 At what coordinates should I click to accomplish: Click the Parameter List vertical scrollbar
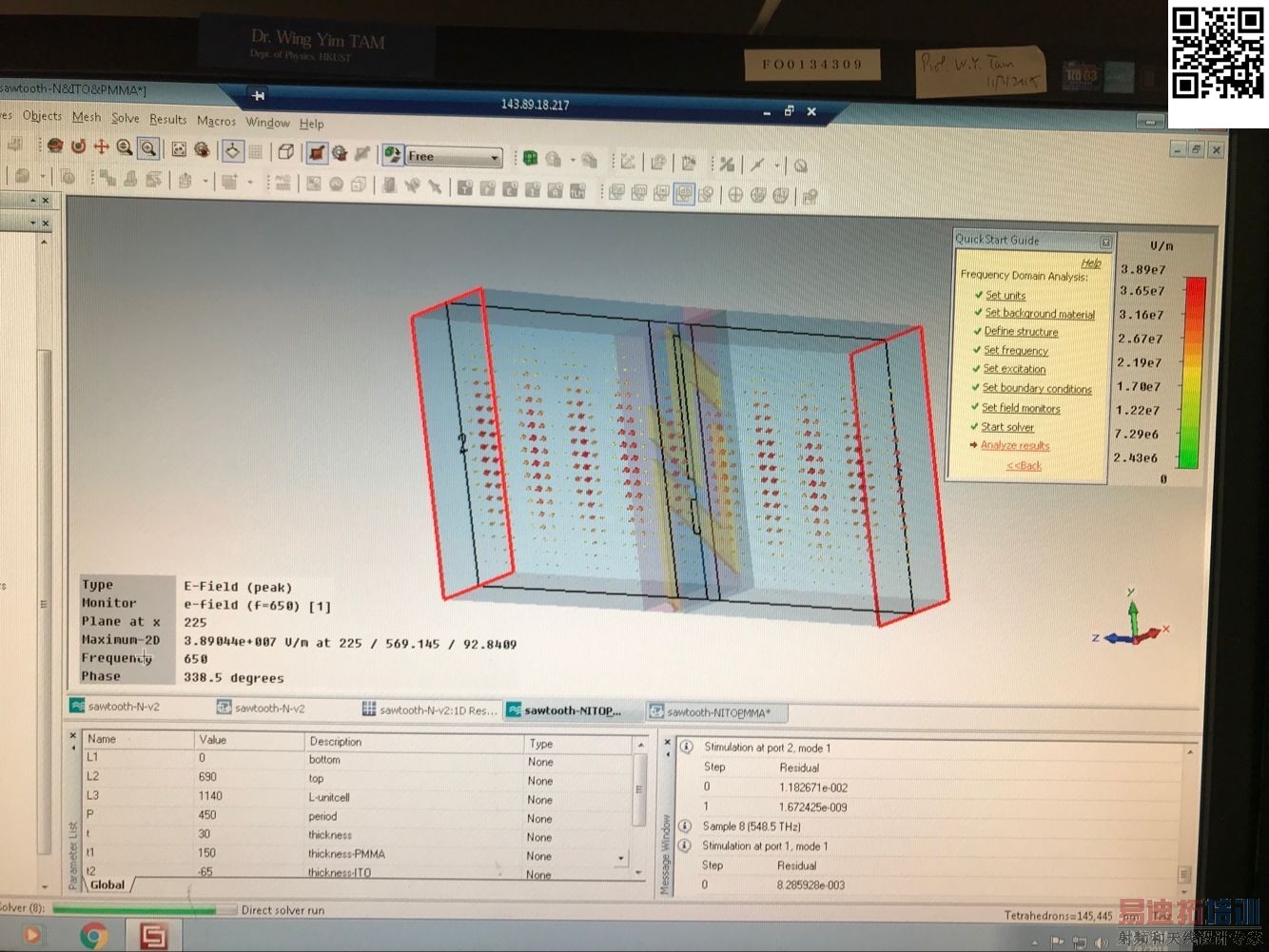pyautogui.click(x=640, y=810)
